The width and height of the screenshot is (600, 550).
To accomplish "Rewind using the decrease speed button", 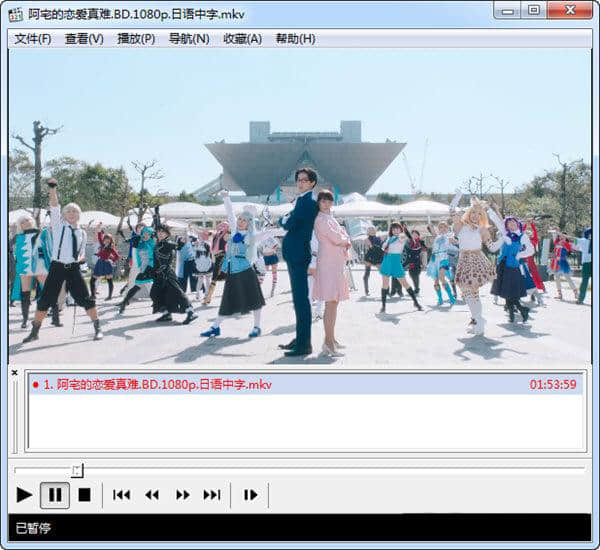I will [x=152, y=494].
